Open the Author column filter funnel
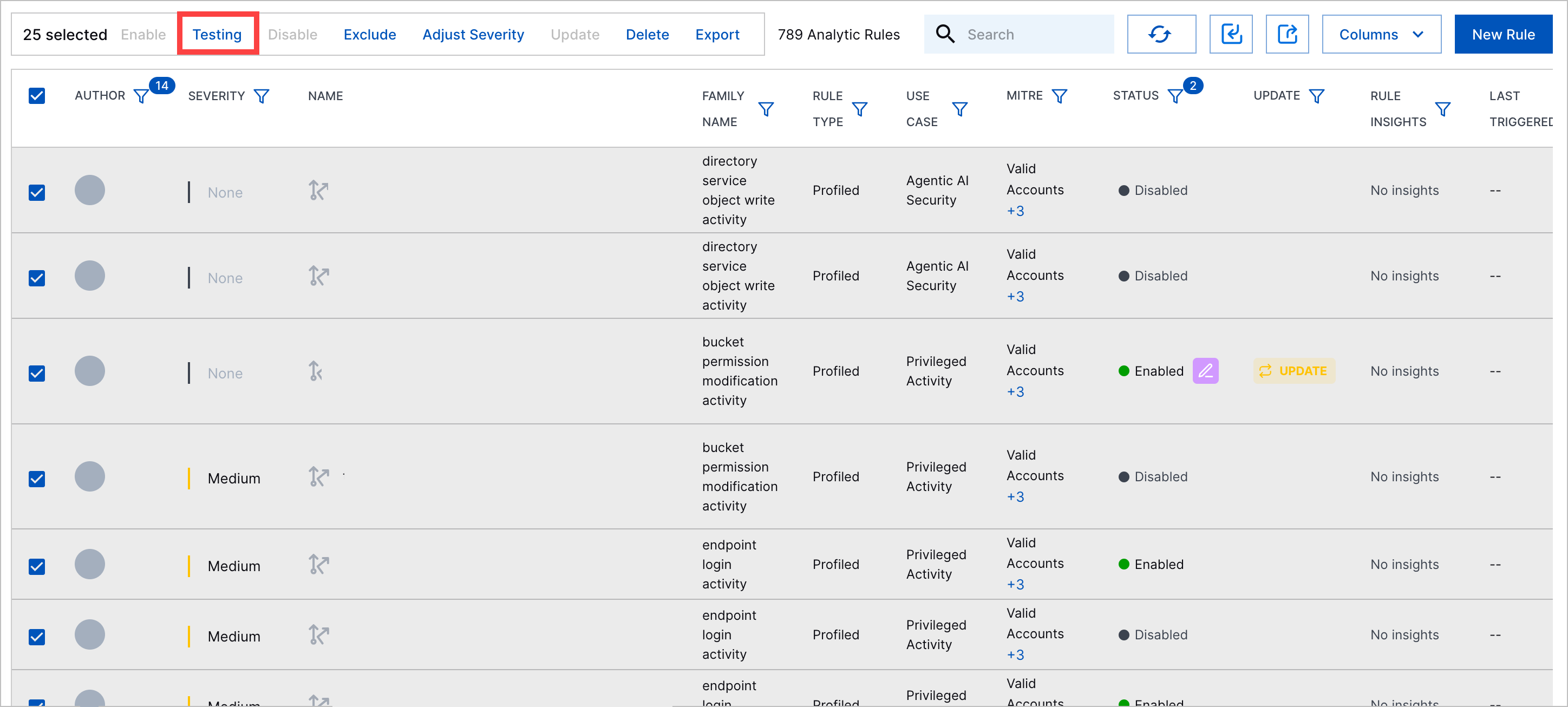 tap(141, 95)
